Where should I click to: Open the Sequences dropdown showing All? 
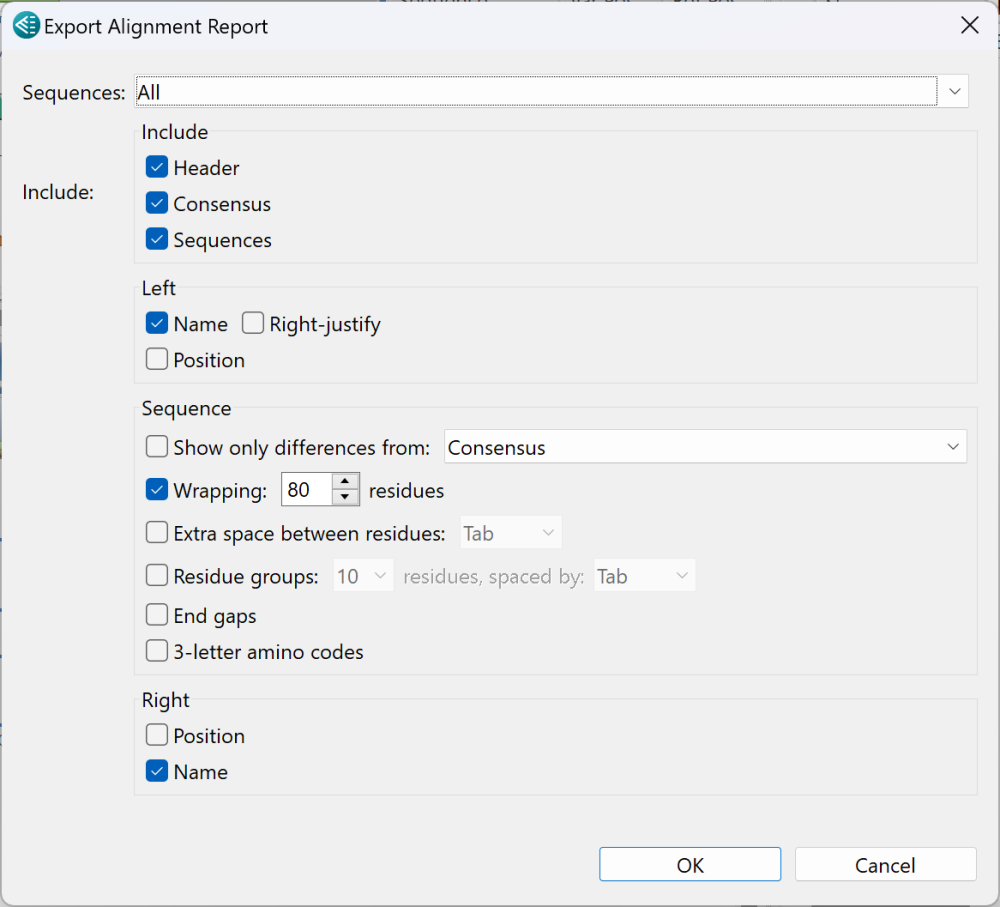tap(954, 91)
